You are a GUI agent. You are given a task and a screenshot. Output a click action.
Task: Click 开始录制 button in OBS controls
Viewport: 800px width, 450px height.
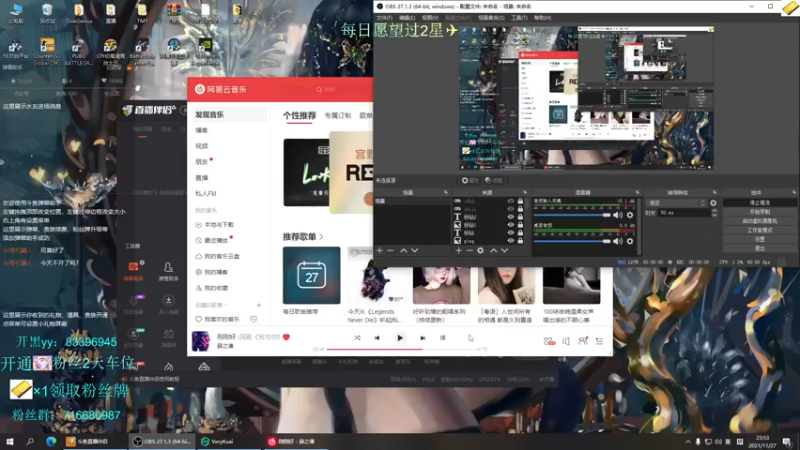760,212
